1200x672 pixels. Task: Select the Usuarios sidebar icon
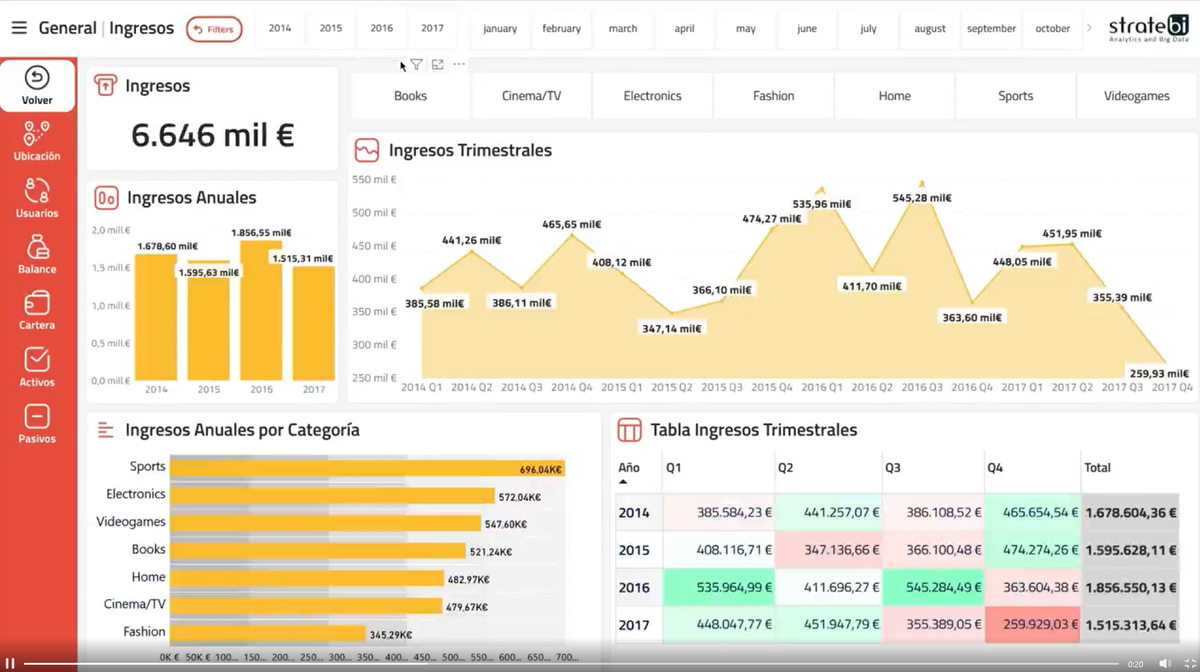37,191
